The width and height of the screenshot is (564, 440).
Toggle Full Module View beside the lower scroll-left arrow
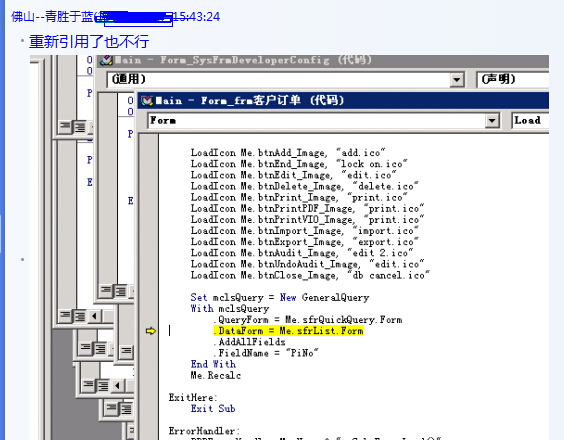(x=103, y=386)
